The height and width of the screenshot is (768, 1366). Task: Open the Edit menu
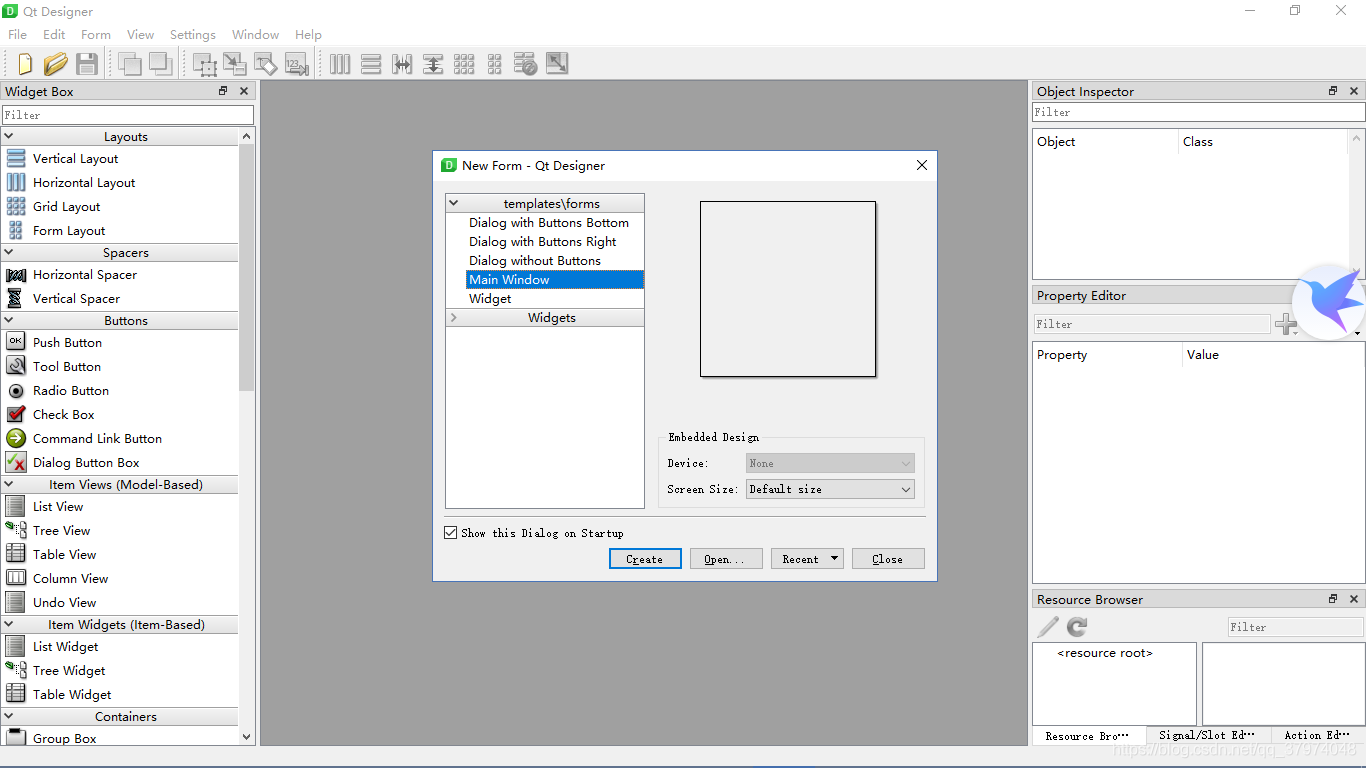[54, 34]
